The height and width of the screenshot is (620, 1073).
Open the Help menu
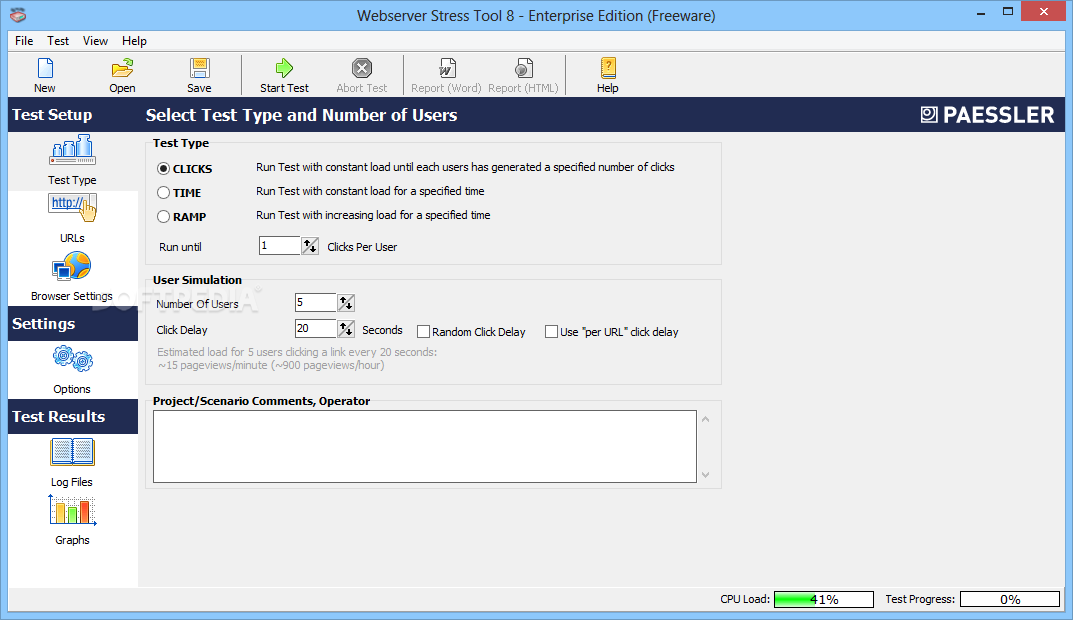[134, 41]
